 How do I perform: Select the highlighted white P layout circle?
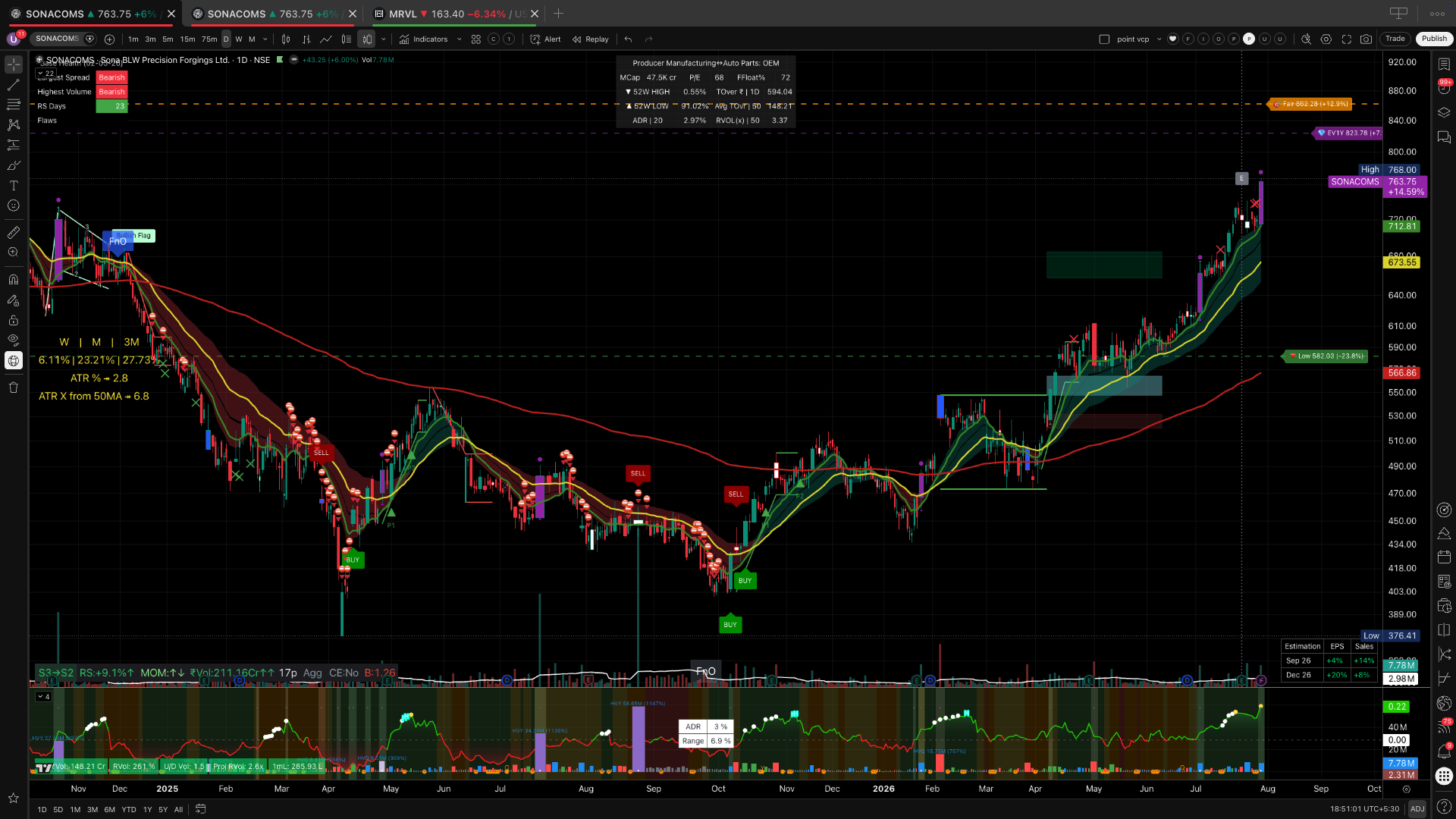tap(1249, 39)
